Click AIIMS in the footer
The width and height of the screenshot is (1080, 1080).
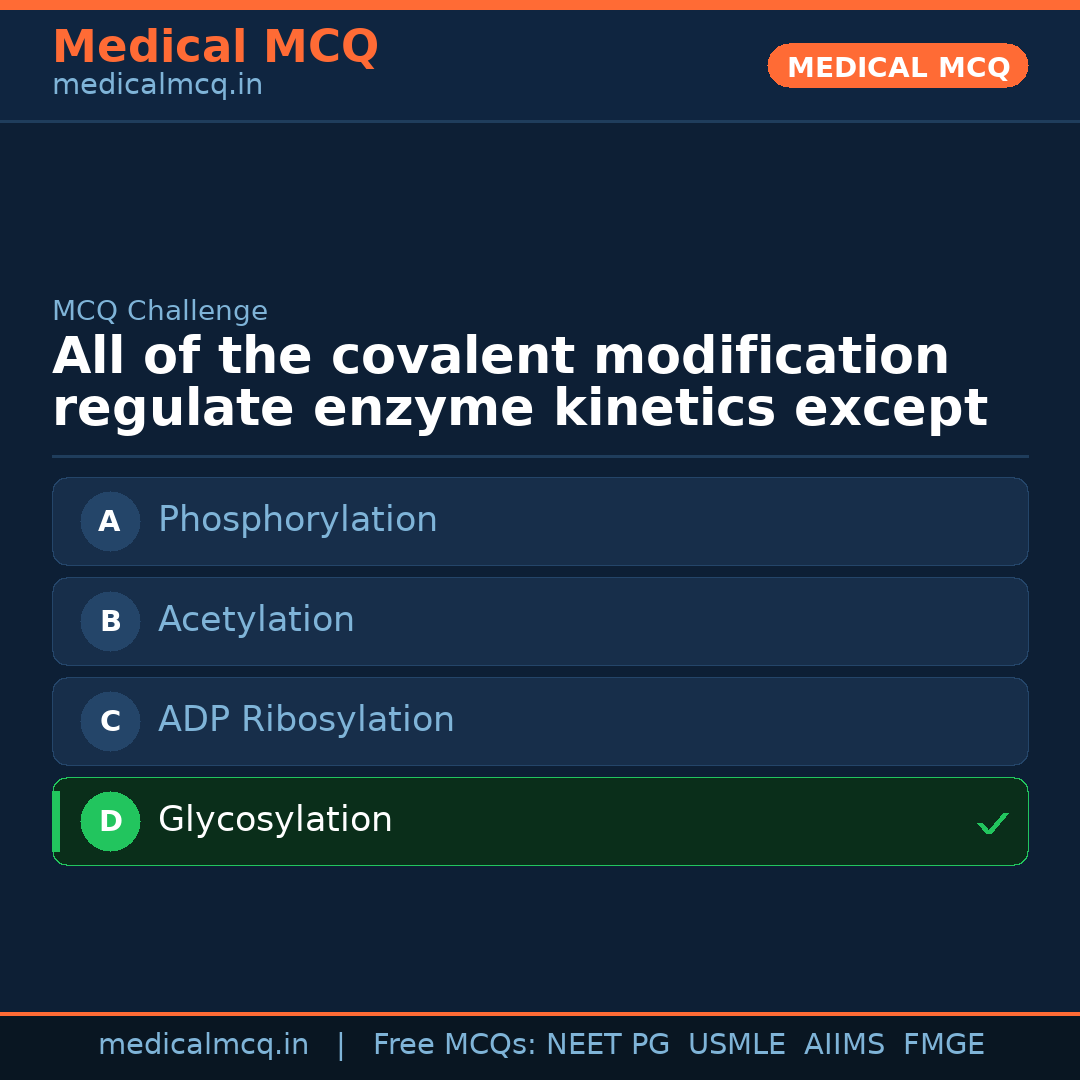(x=844, y=1045)
